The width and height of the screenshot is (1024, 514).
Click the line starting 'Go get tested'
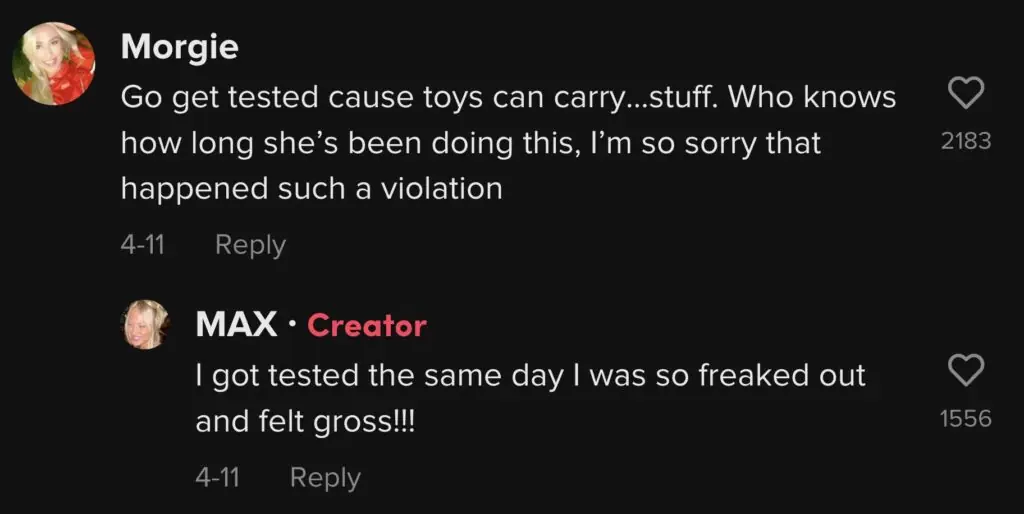coord(508,97)
